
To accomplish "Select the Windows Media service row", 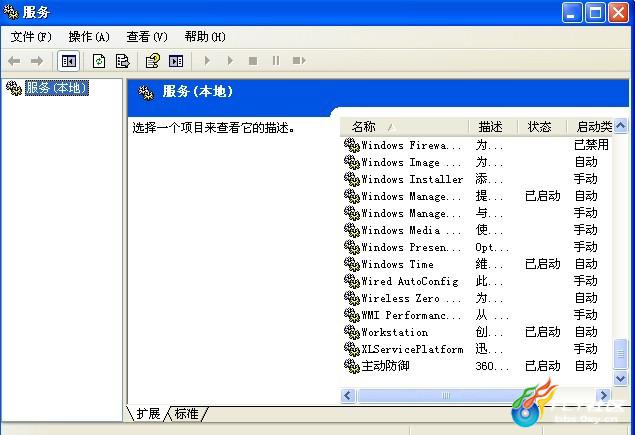I will click(477, 230).
